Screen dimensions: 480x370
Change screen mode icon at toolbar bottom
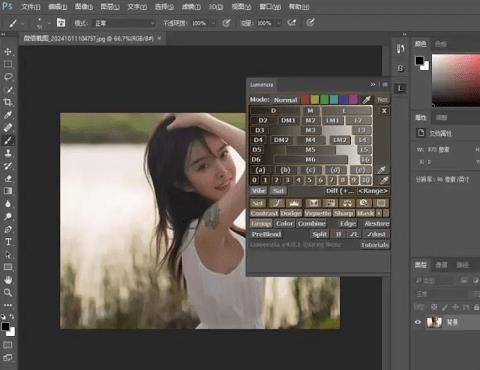point(8,358)
